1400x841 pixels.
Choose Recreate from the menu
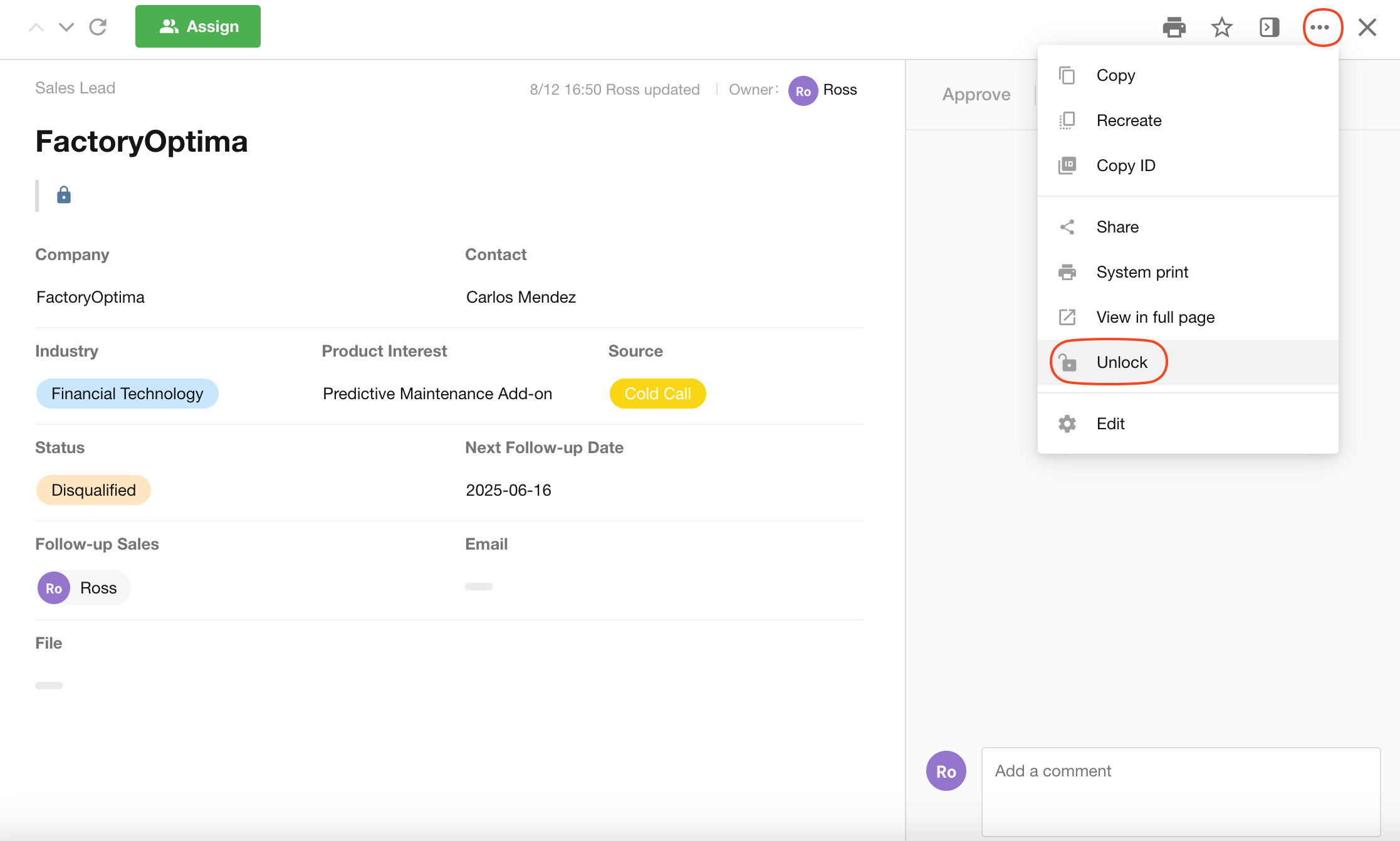pos(1188,120)
